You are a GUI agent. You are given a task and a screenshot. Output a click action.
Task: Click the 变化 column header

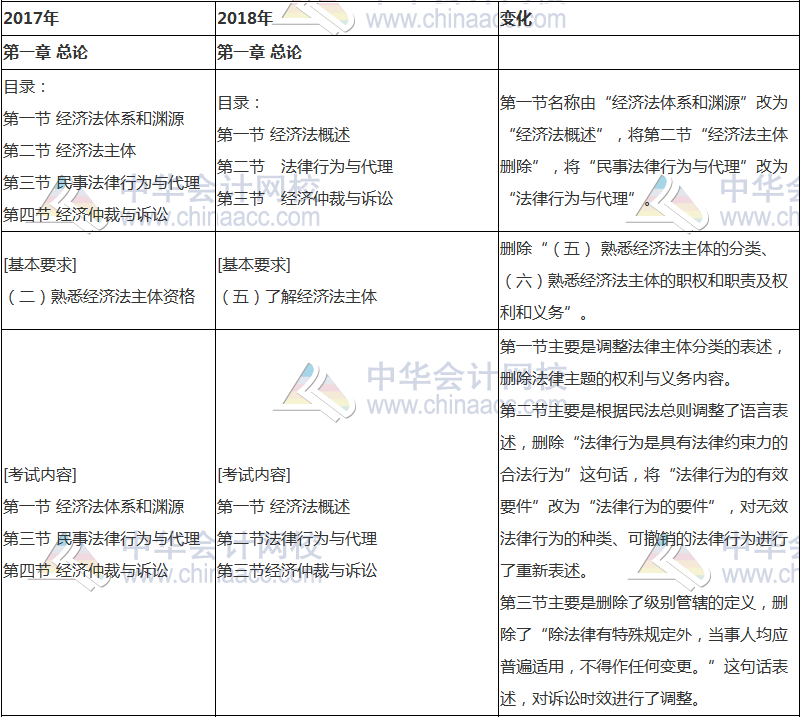click(510, 16)
